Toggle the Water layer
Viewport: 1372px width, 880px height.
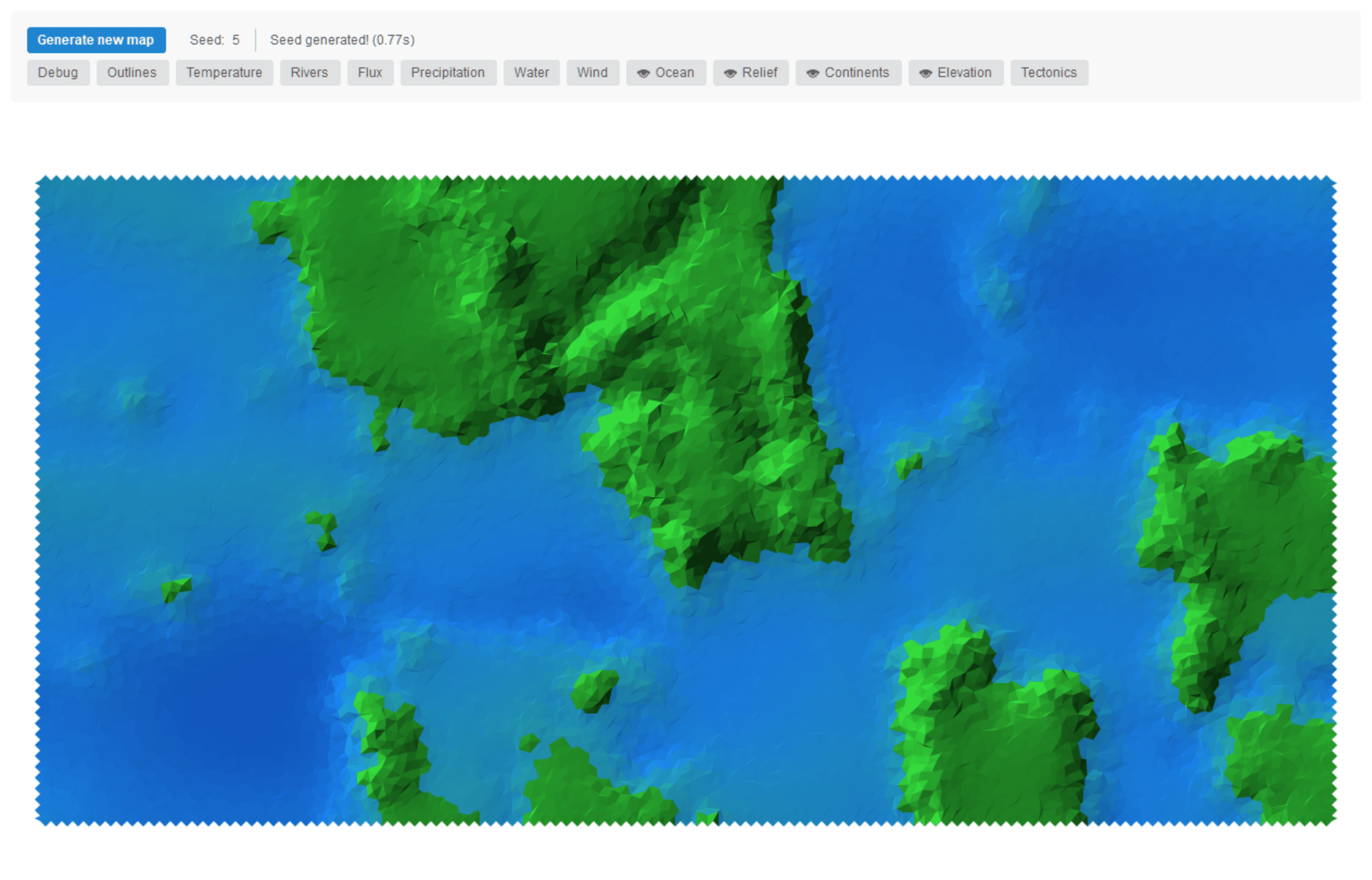point(532,72)
